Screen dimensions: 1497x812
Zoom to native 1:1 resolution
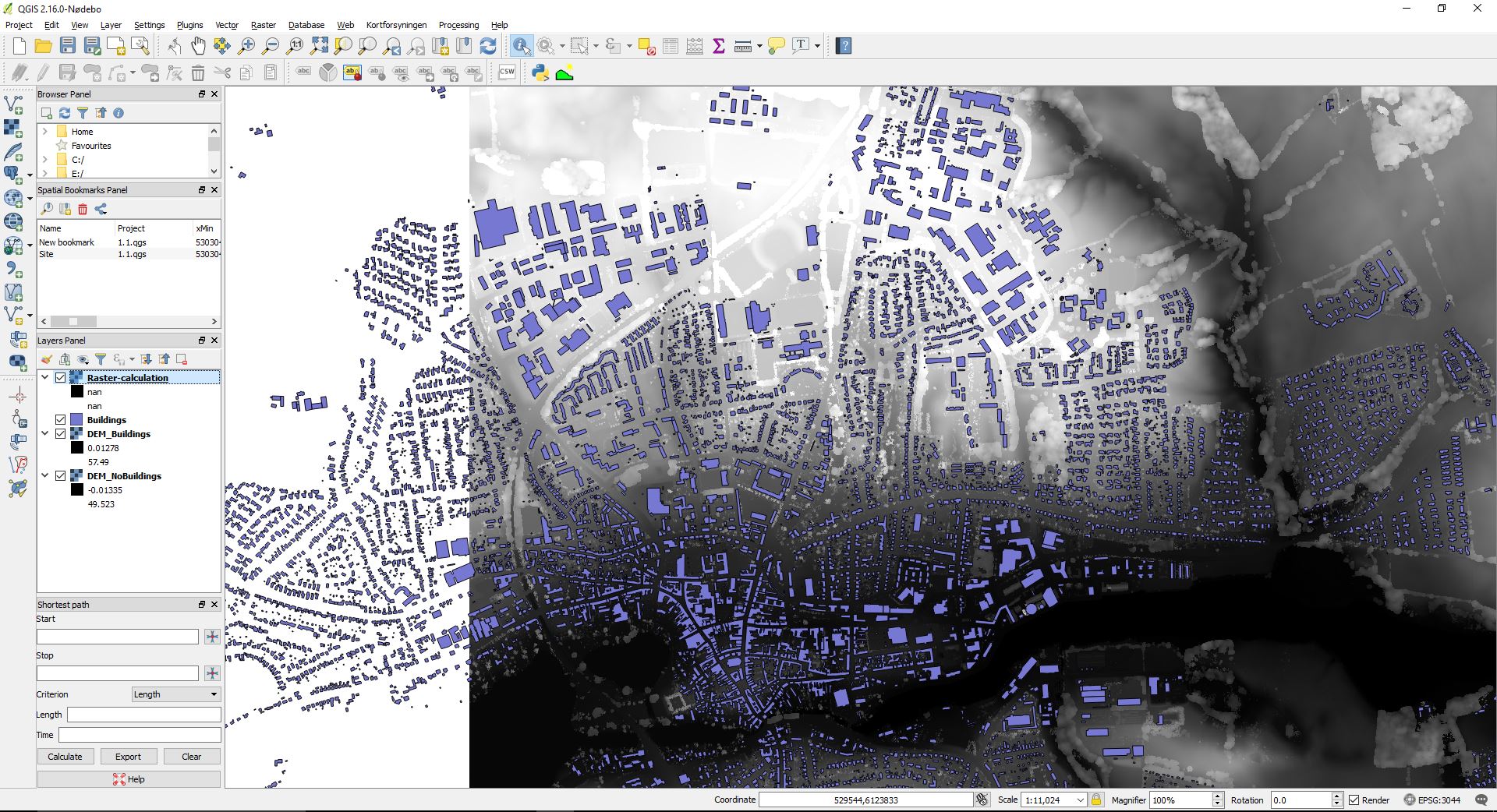coord(295,46)
